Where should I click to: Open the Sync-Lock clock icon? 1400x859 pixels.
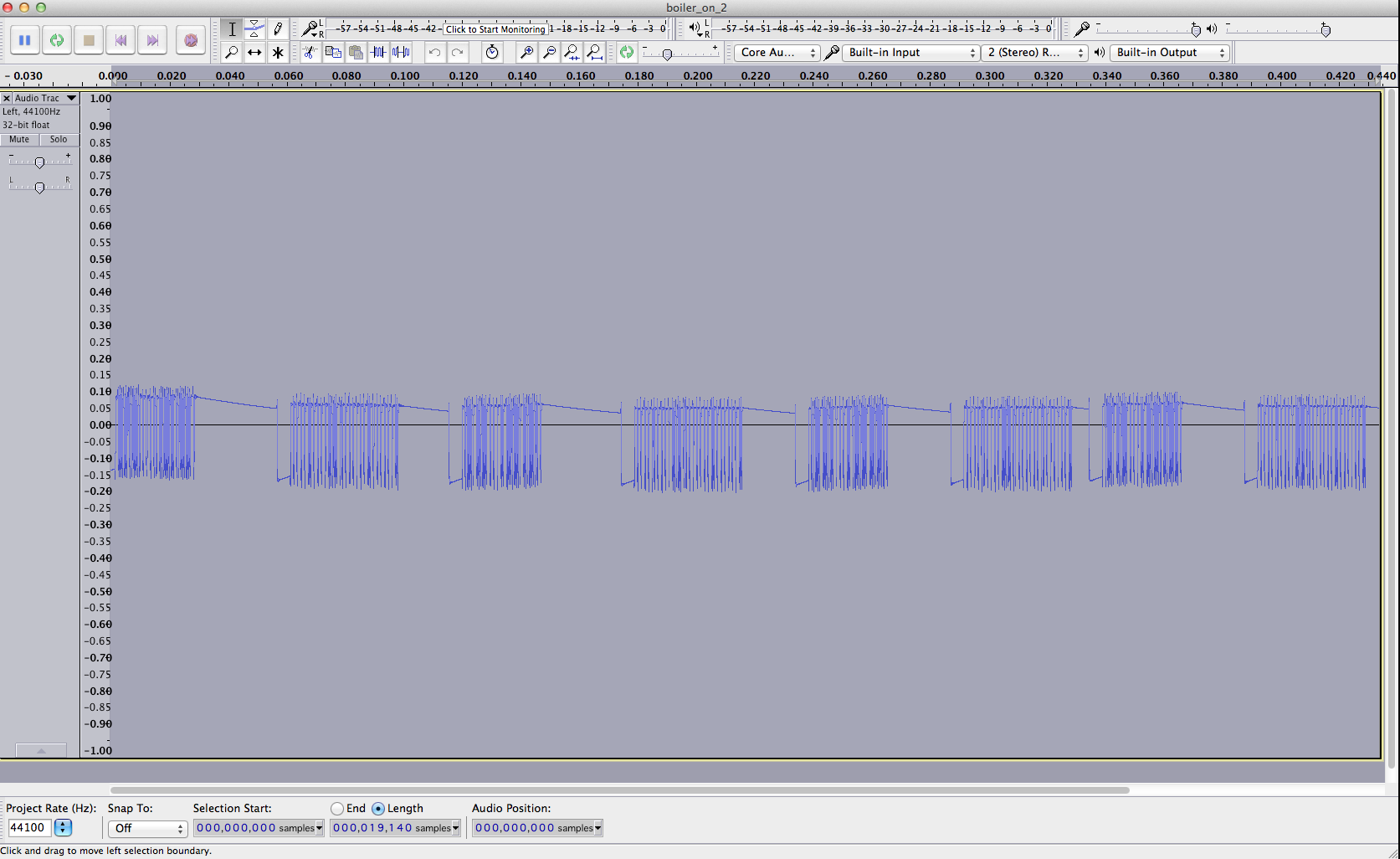pos(492,53)
